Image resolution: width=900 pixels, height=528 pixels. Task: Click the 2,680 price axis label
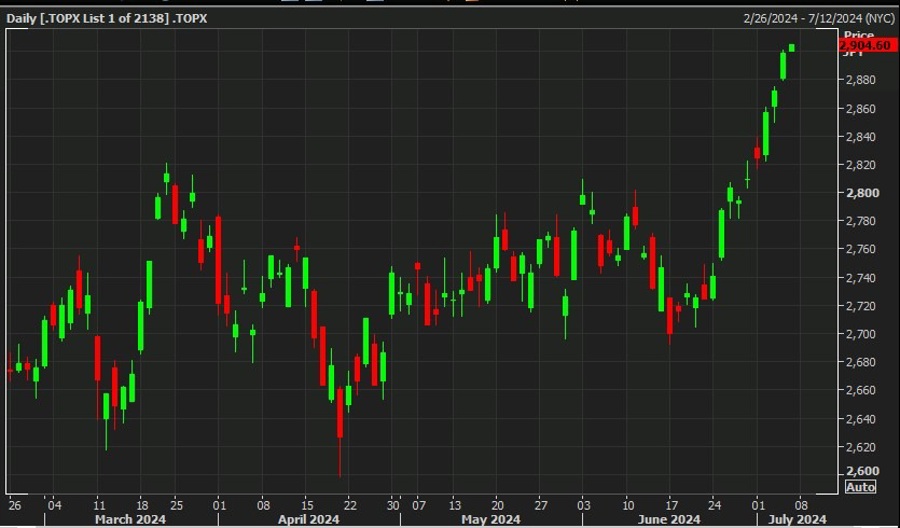click(861, 362)
